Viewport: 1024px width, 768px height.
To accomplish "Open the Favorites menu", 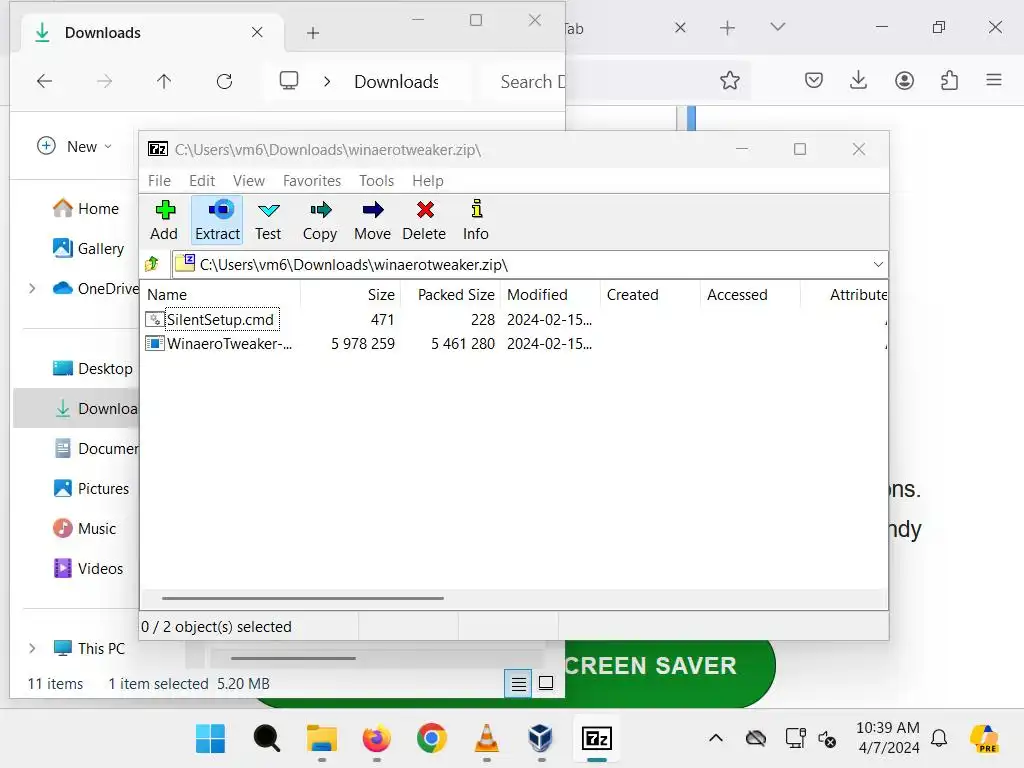I will [312, 181].
